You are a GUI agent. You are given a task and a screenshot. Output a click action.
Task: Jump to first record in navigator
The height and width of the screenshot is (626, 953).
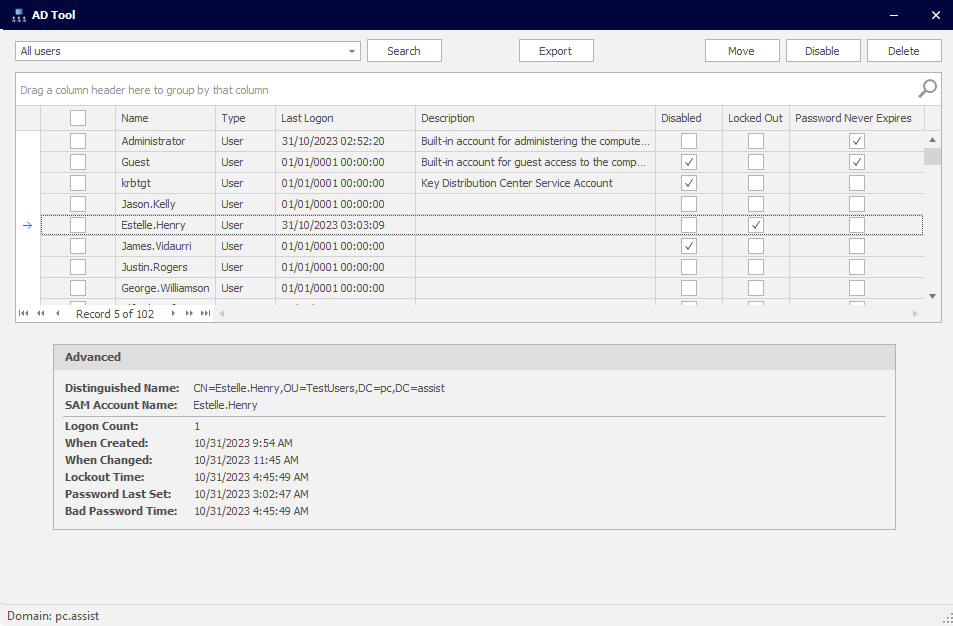(24, 314)
